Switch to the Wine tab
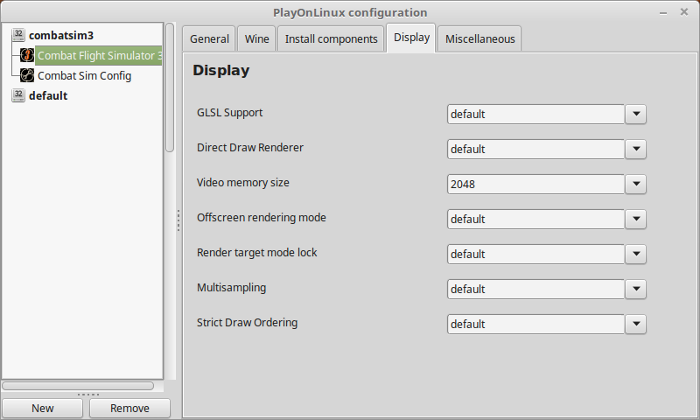 257,39
